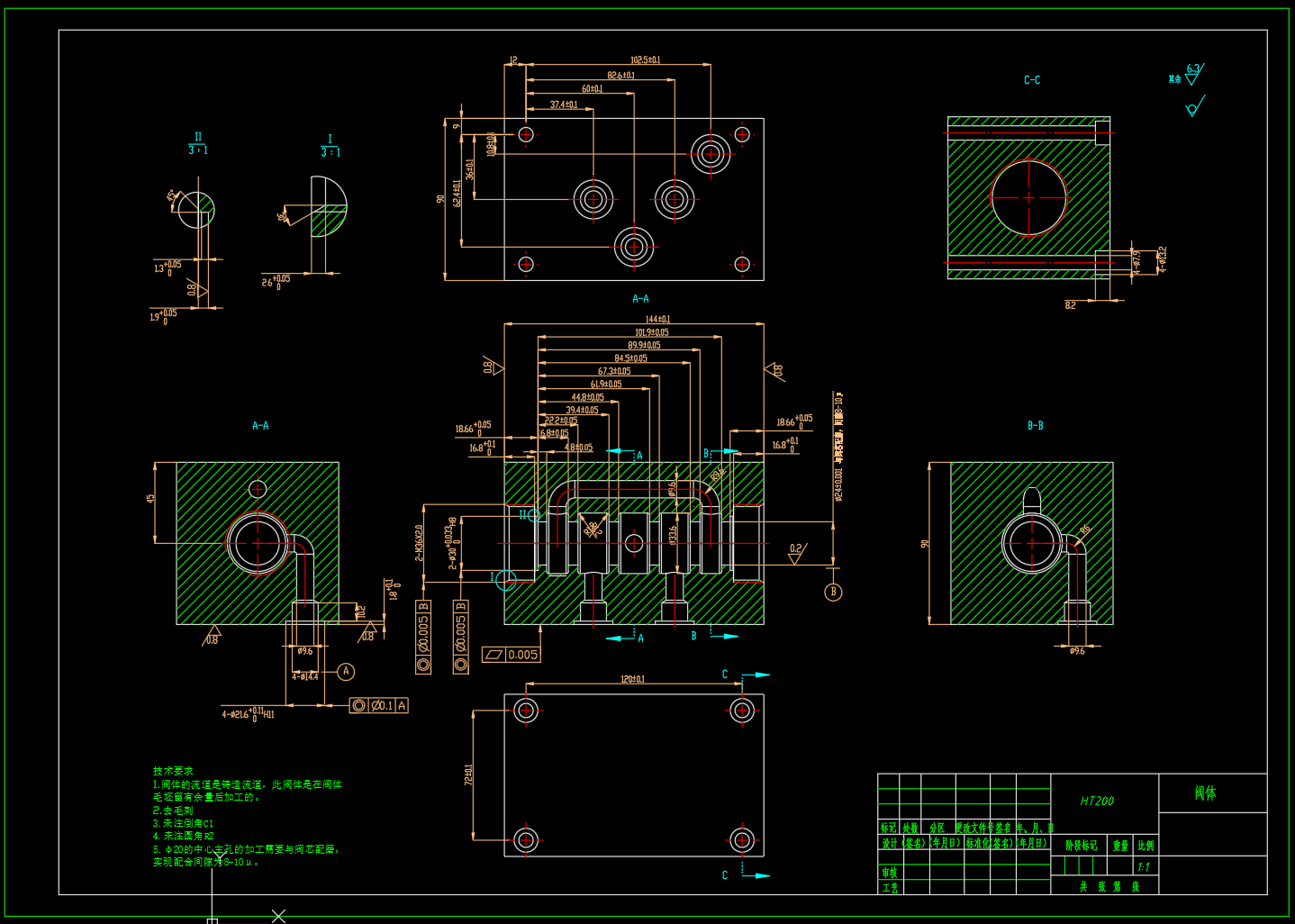
Task: Pick the ø33.6 bore dimension
Action: click(673, 535)
